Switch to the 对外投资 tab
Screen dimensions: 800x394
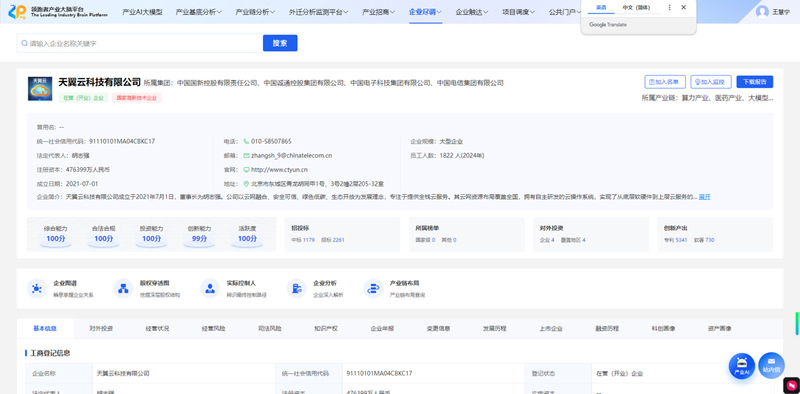coord(101,328)
